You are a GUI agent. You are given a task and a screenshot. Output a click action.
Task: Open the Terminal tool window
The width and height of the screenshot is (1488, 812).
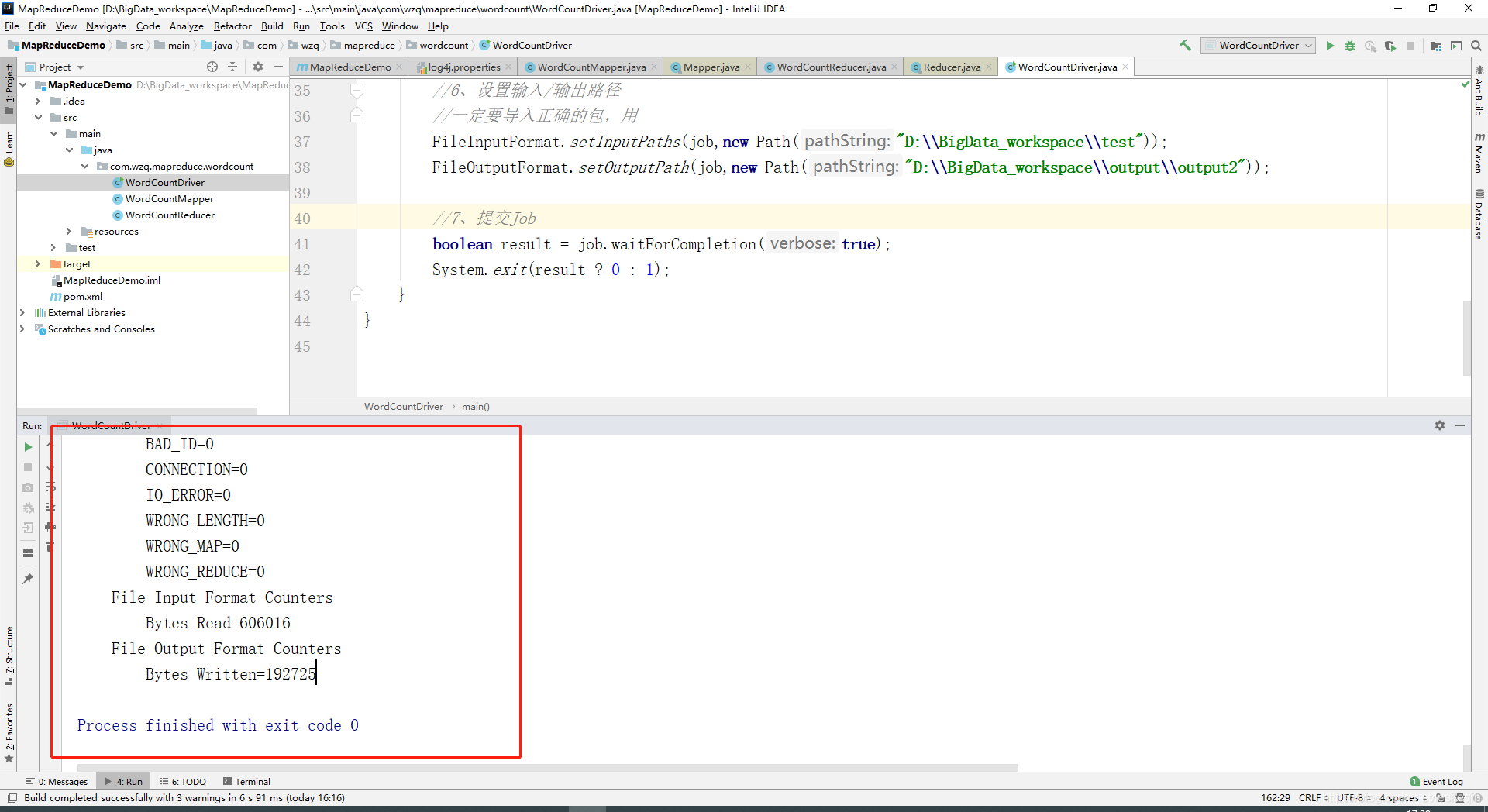point(246,782)
